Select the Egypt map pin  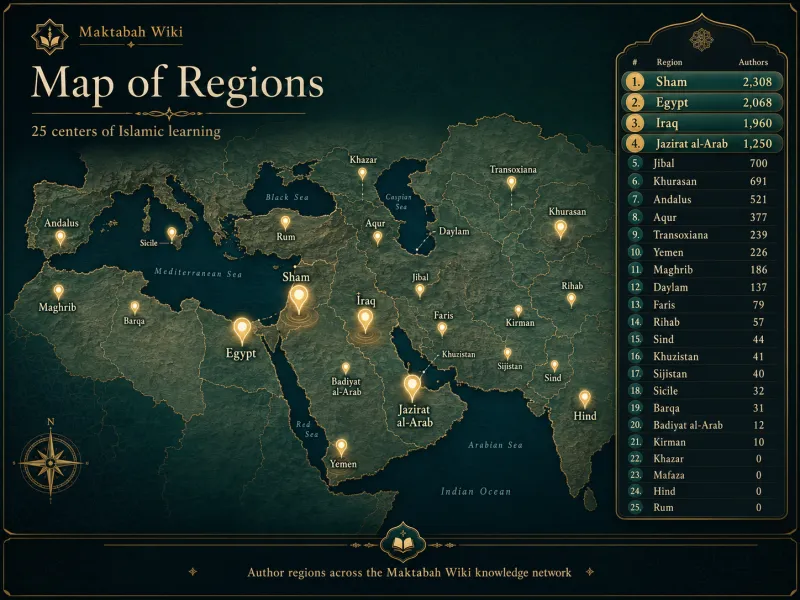(242, 331)
